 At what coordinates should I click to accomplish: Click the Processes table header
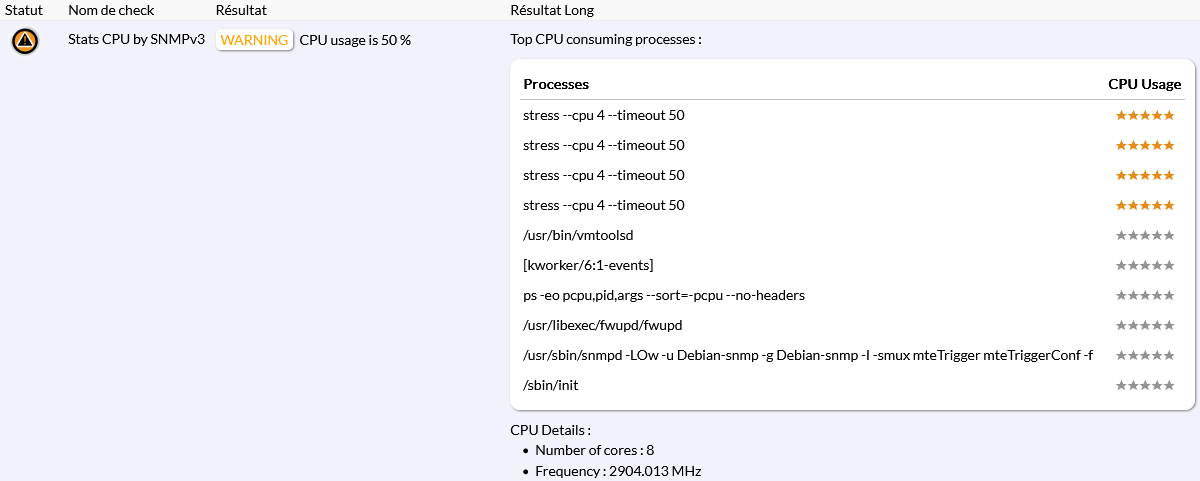pos(556,84)
